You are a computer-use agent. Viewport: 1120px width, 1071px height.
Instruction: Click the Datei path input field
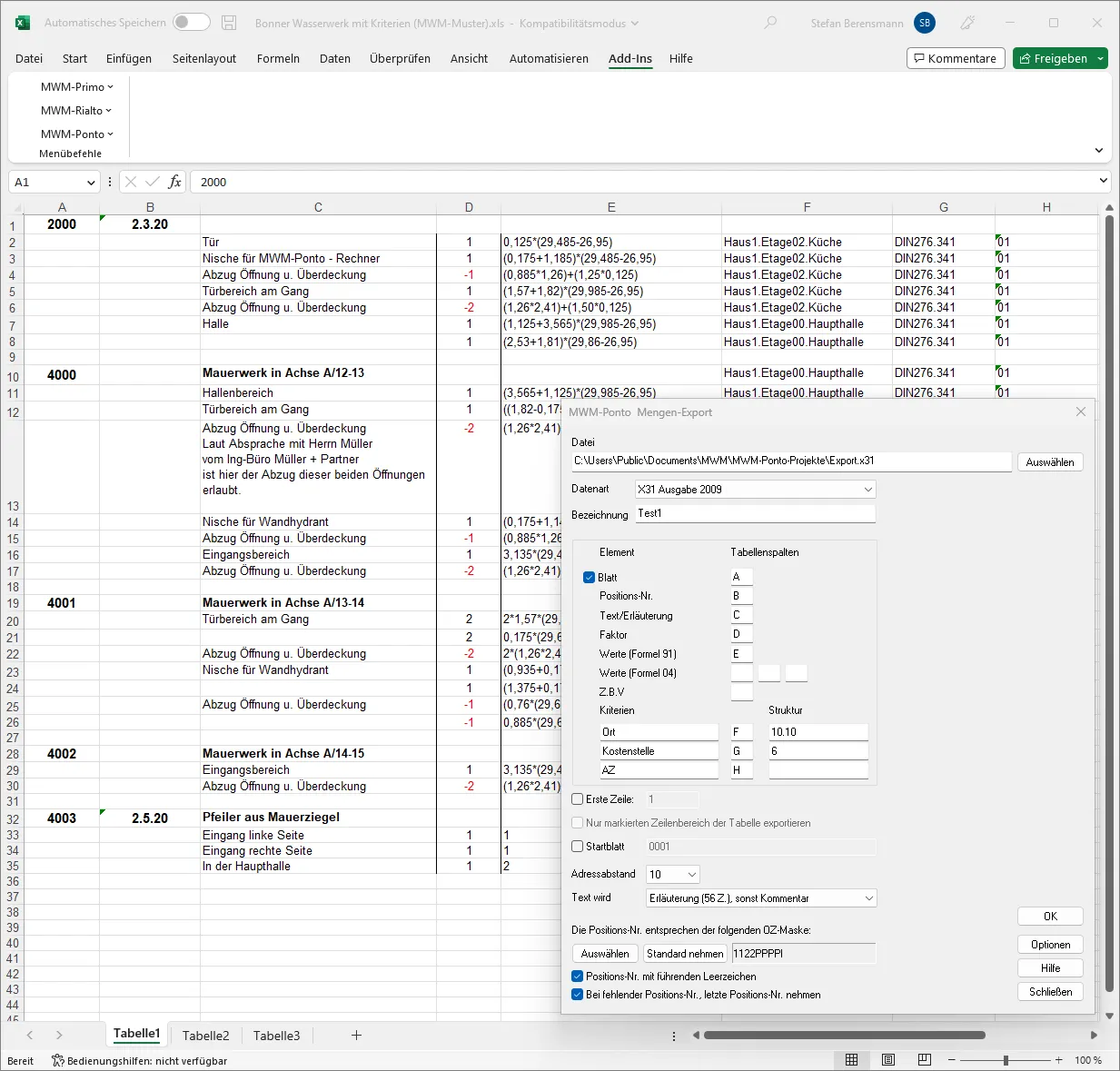click(x=791, y=461)
